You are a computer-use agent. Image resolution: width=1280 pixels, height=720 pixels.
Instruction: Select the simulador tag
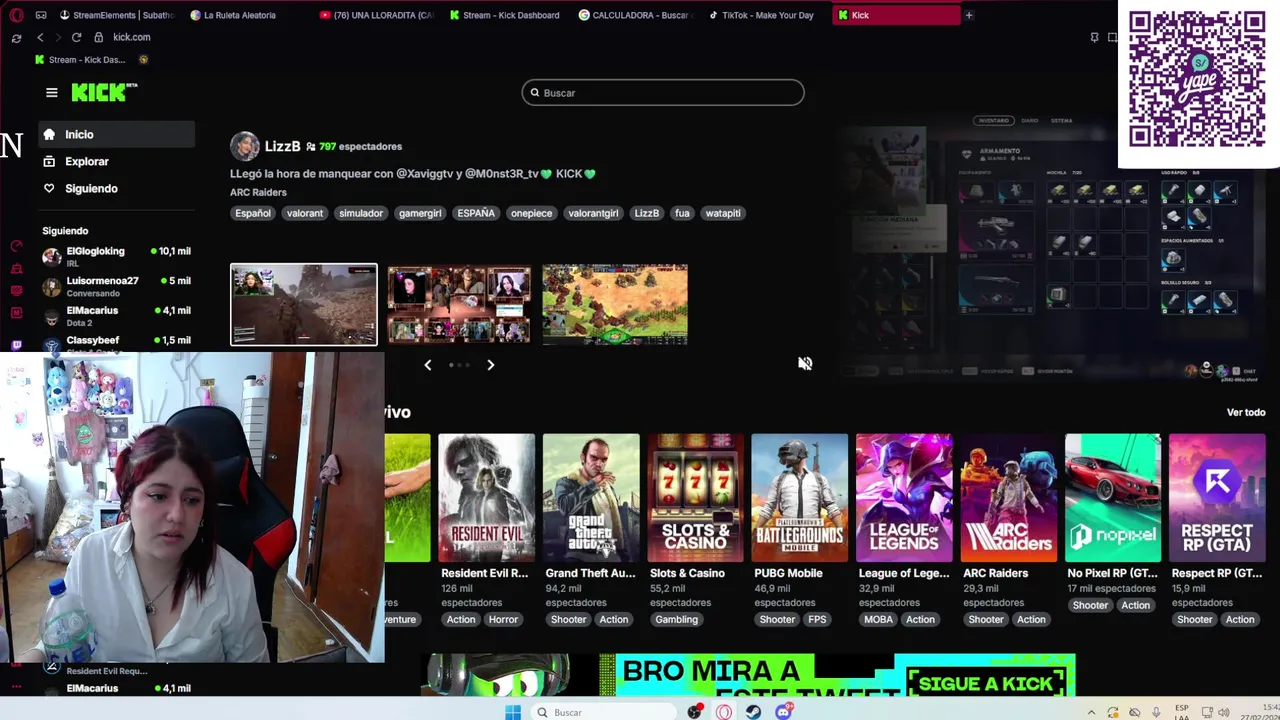[361, 213]
